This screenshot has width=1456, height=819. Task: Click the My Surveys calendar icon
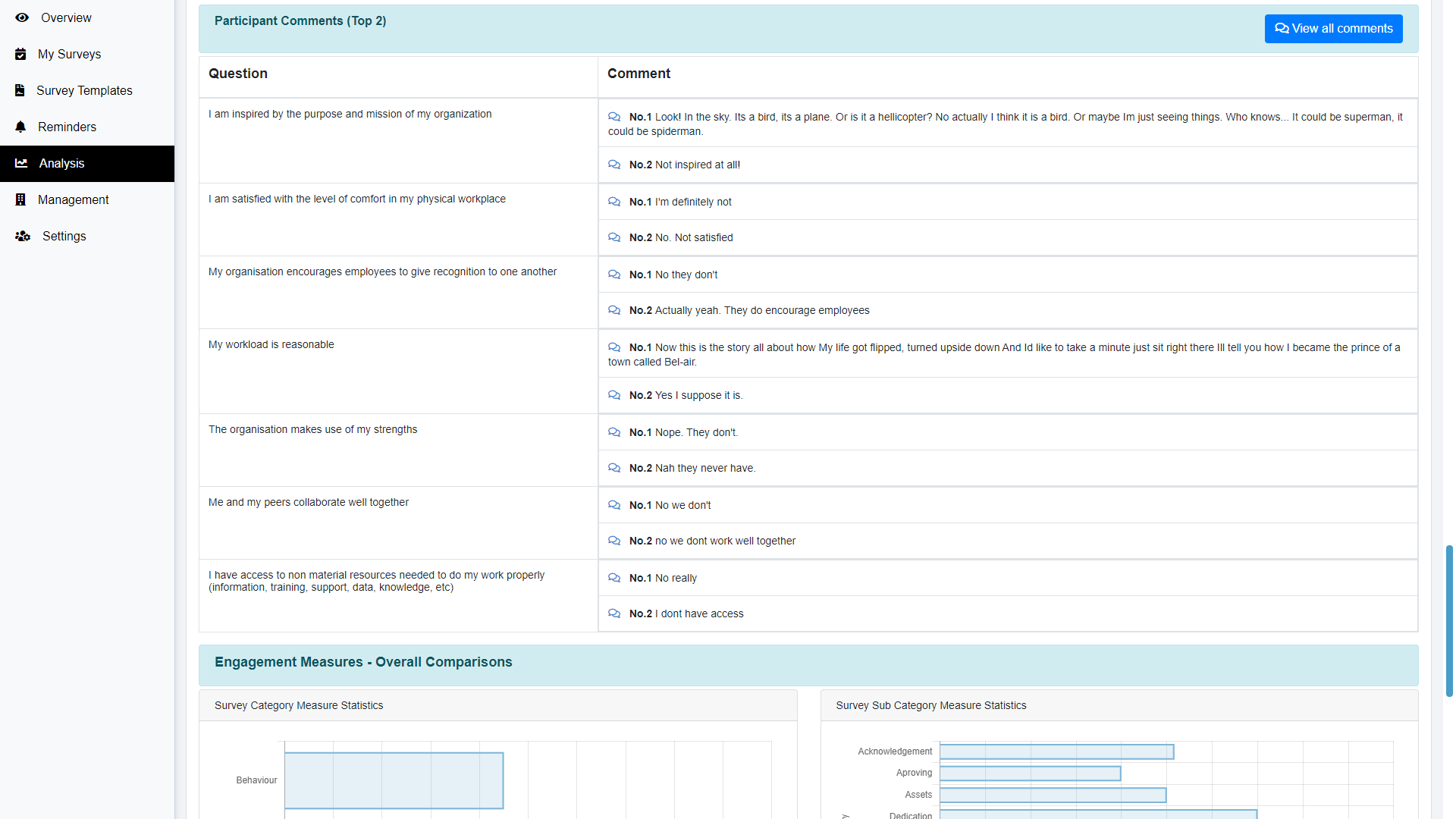point(20,54)
